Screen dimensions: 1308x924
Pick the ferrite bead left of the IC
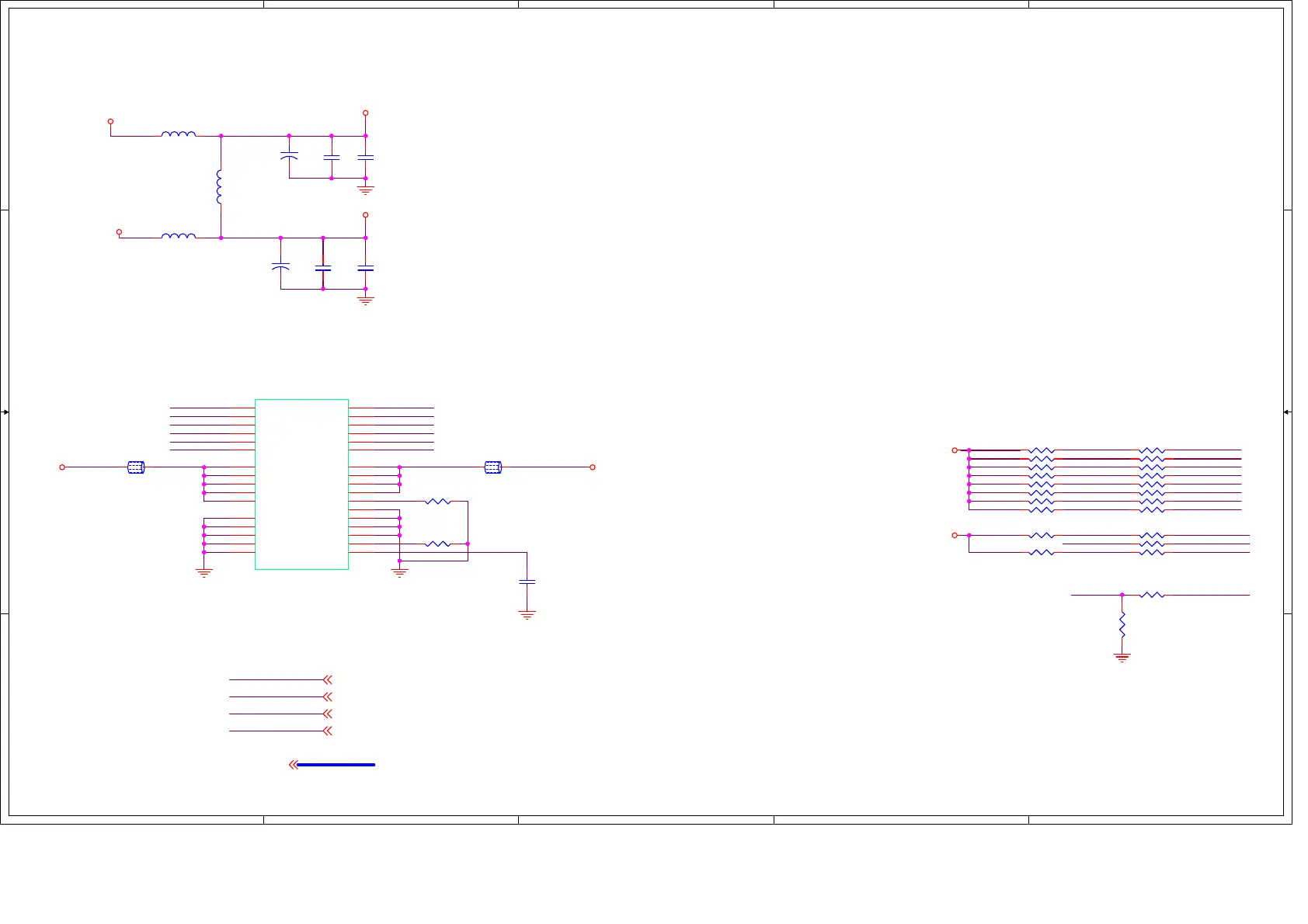tap(136, 467)
